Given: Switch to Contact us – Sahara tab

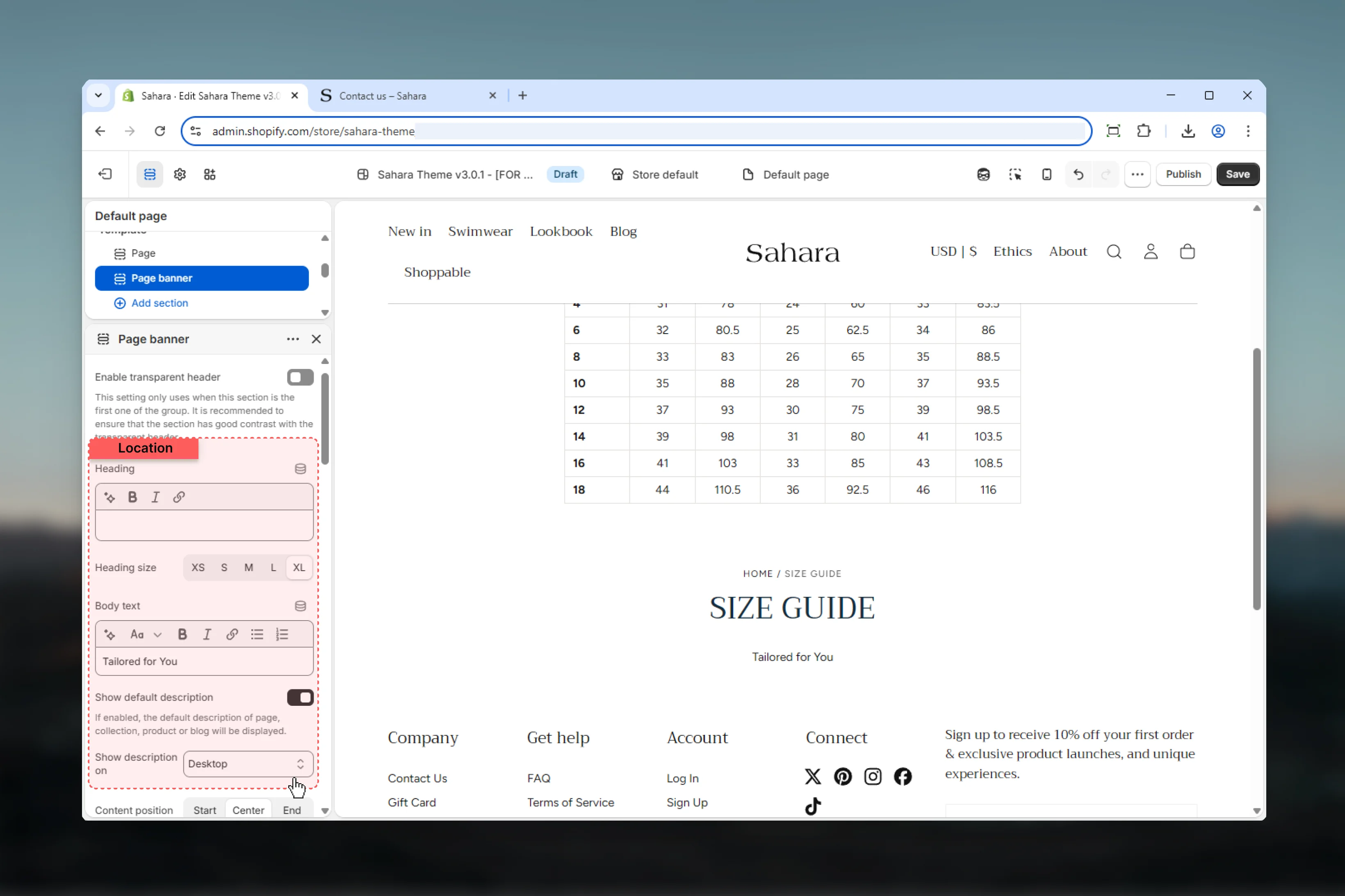Looking at the screenshot, I should [408, 96].
